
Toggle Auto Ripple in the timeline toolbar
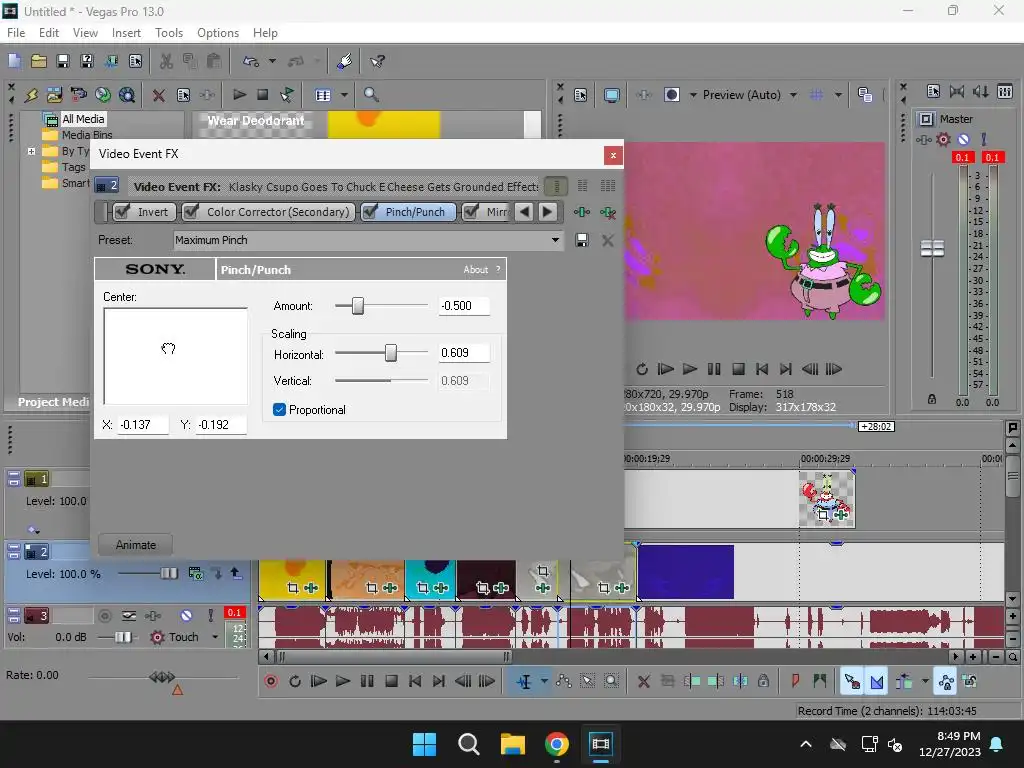(x=904, y=681)
